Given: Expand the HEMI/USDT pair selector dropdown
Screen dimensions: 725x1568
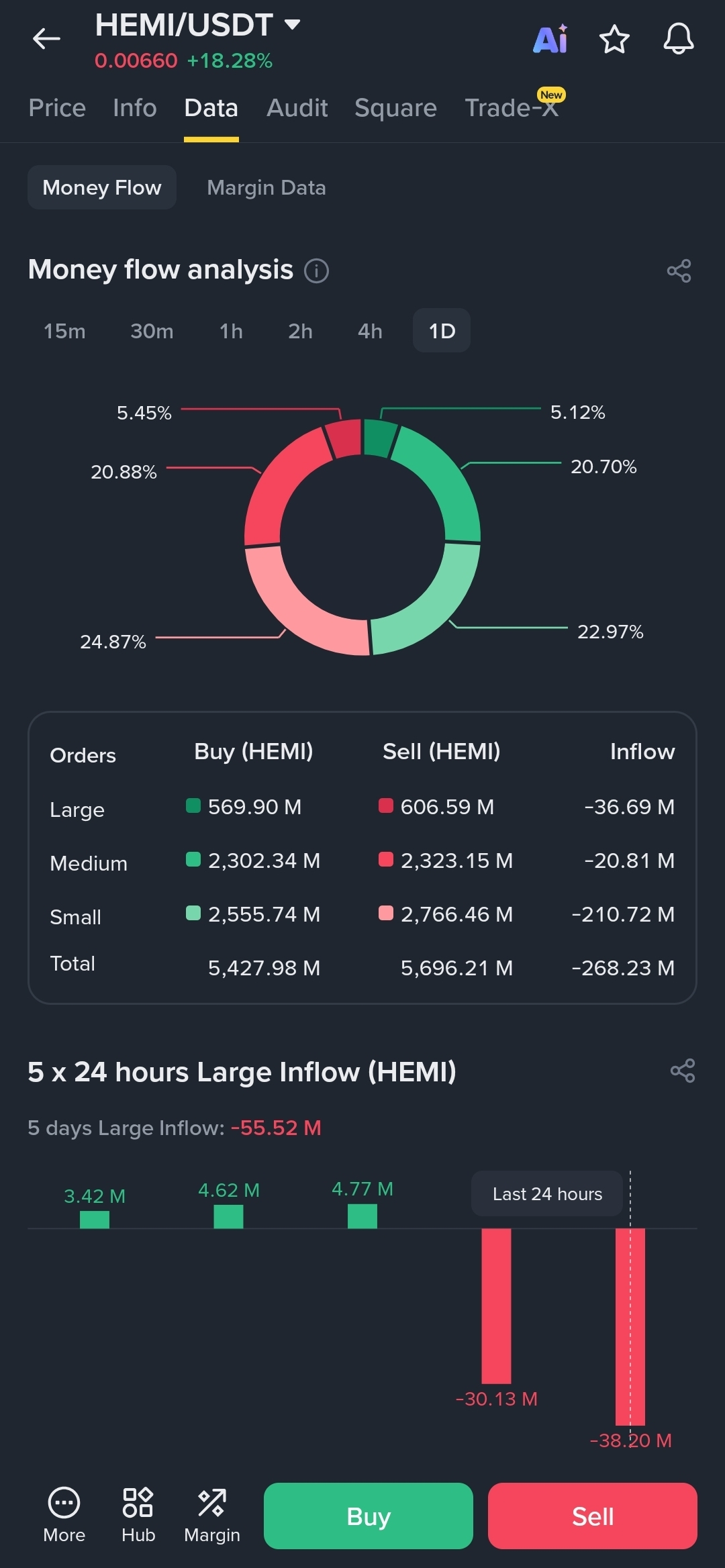Looking at the screenshot, I should point(291,25).
